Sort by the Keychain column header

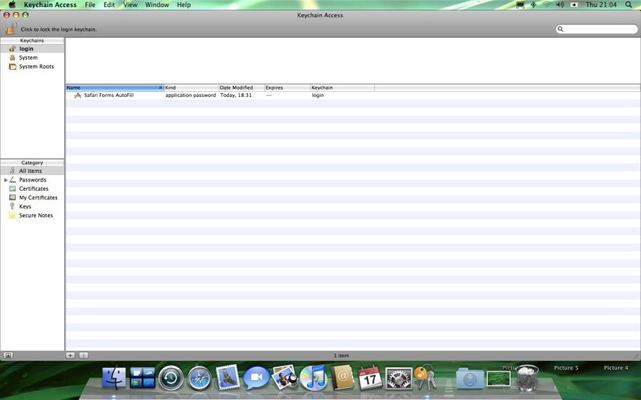[x=342, y=88]
